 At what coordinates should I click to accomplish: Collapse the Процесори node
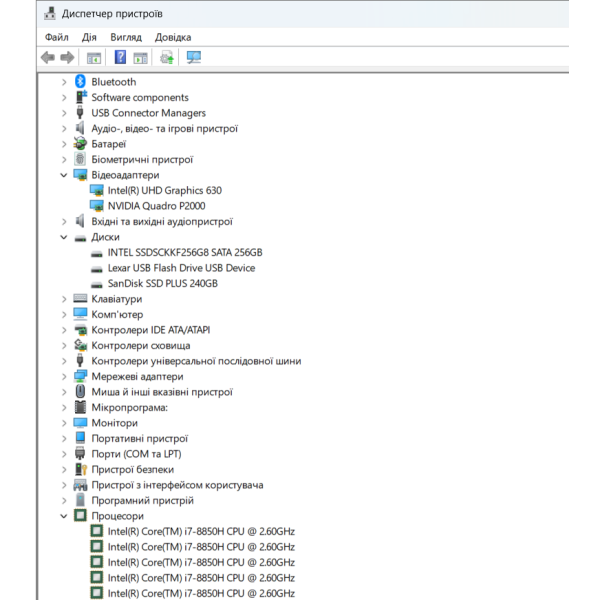click(x=64, y=516)
